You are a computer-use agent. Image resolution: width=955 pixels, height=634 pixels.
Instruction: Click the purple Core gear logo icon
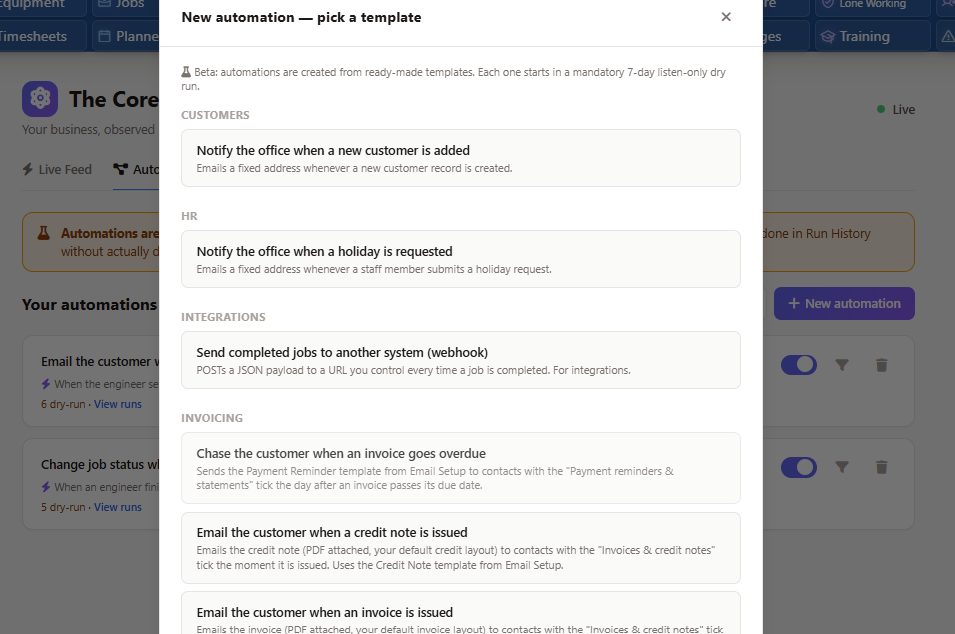[x=40, y=99]
